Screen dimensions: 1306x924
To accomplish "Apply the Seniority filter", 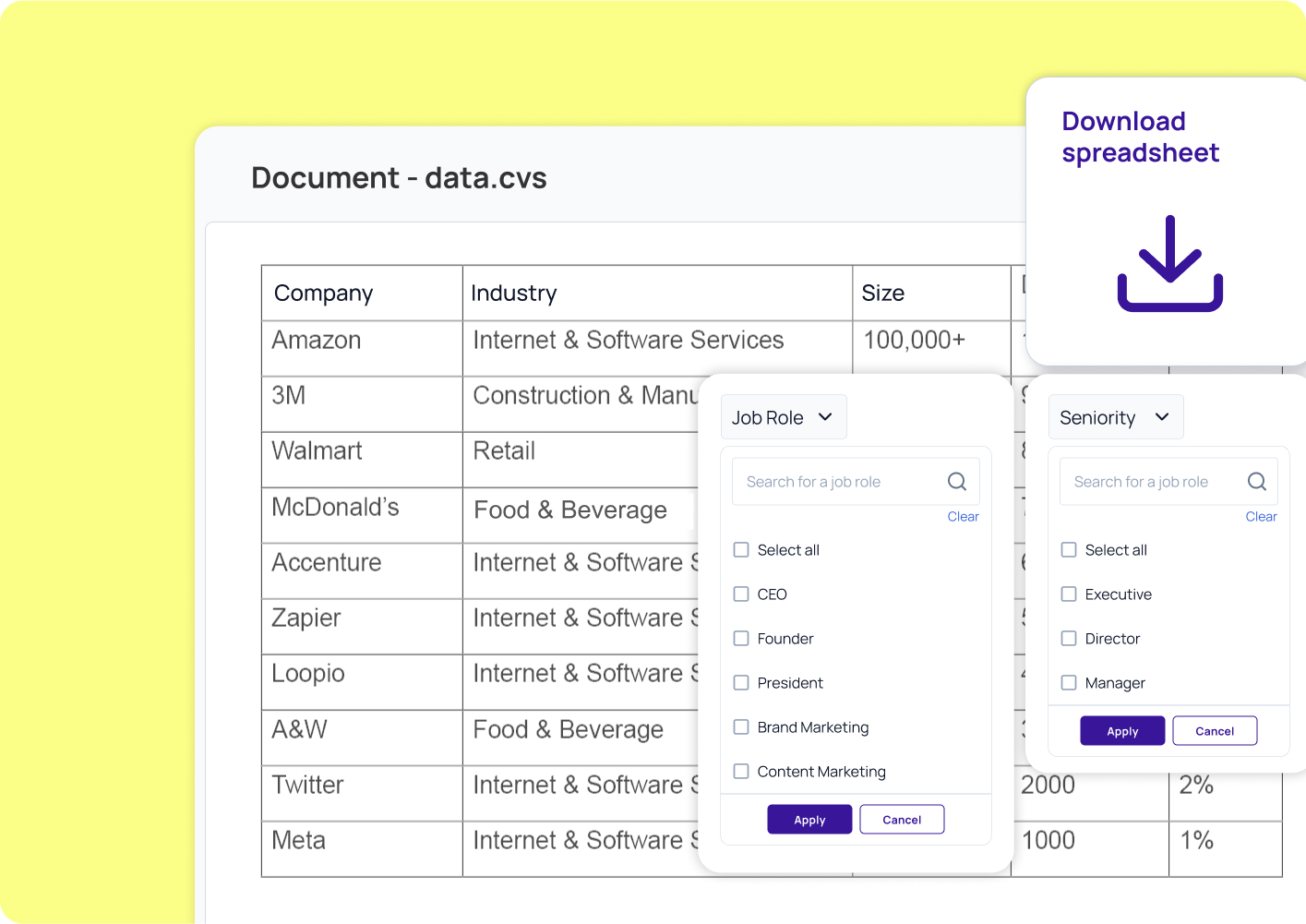I will click(x=1122, y=731).
